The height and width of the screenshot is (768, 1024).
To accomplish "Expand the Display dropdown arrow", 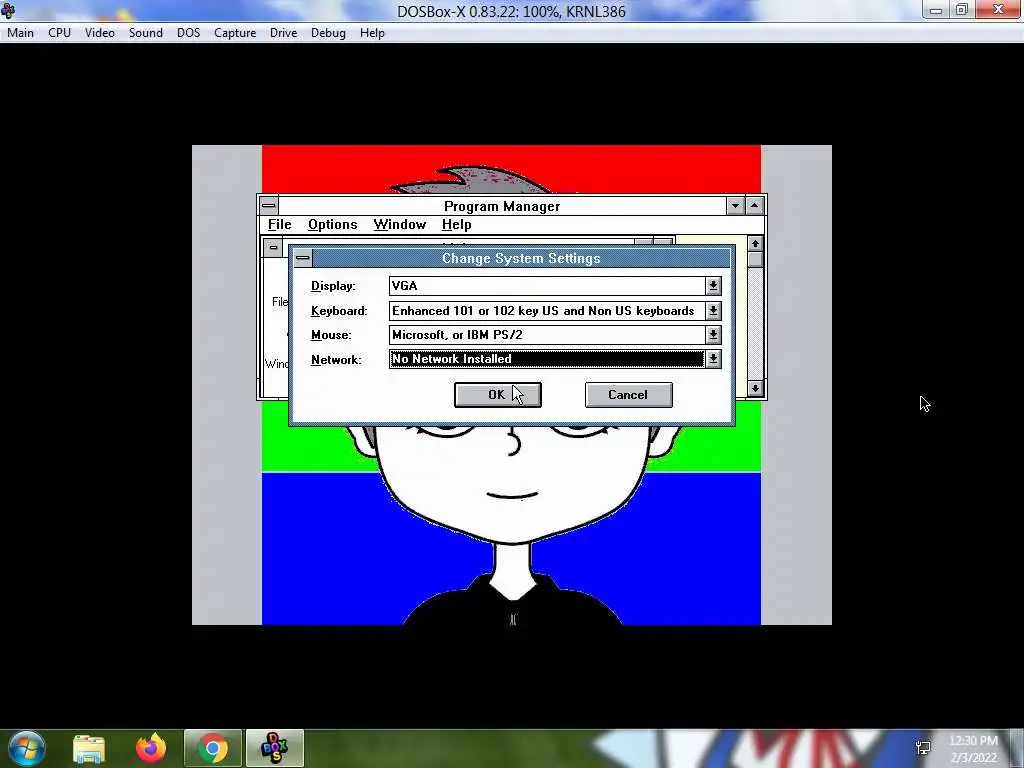I will [x=713, y=286].
